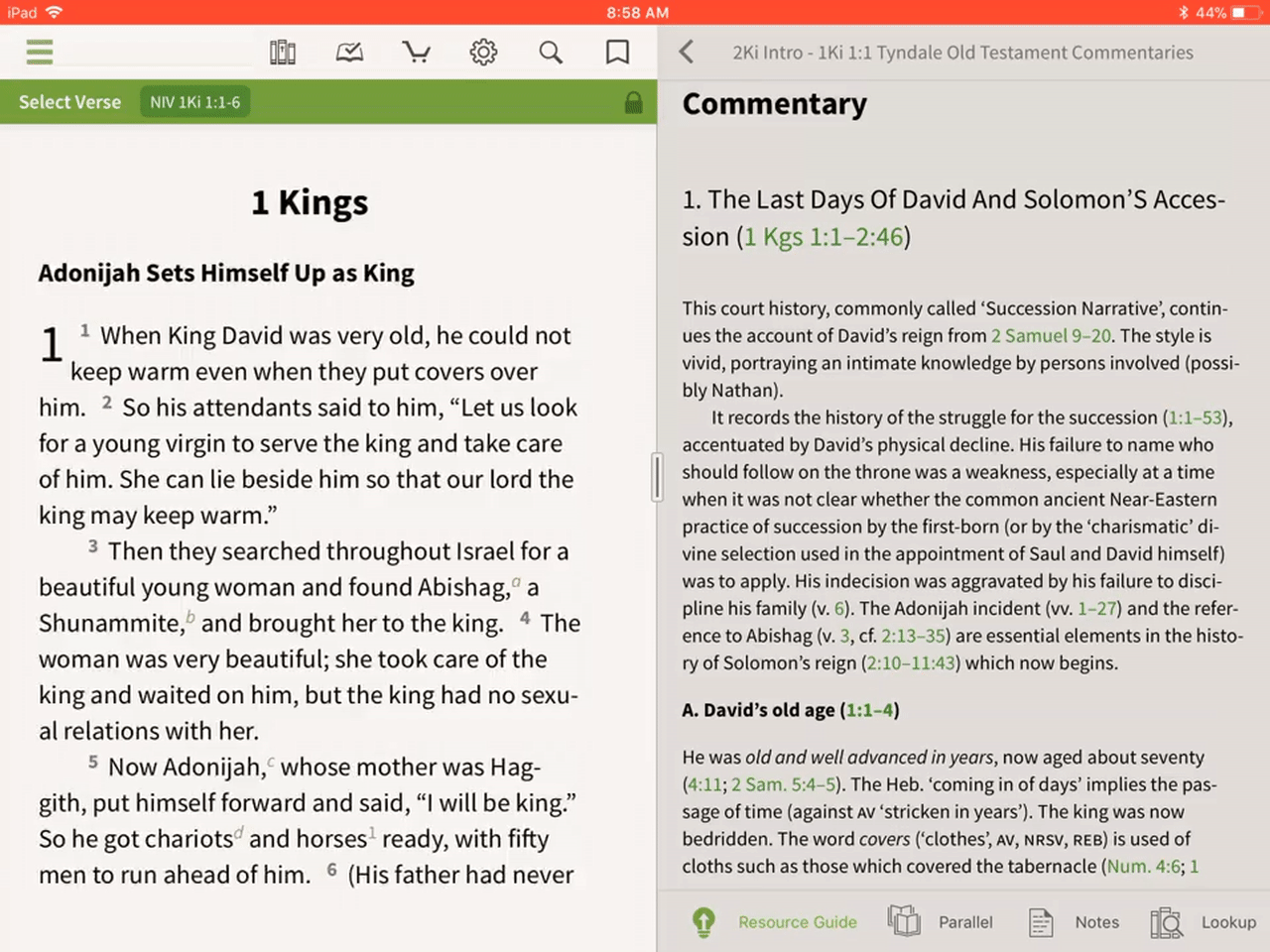
Task: Select verse number 4
Action: [x=525, y=618]
